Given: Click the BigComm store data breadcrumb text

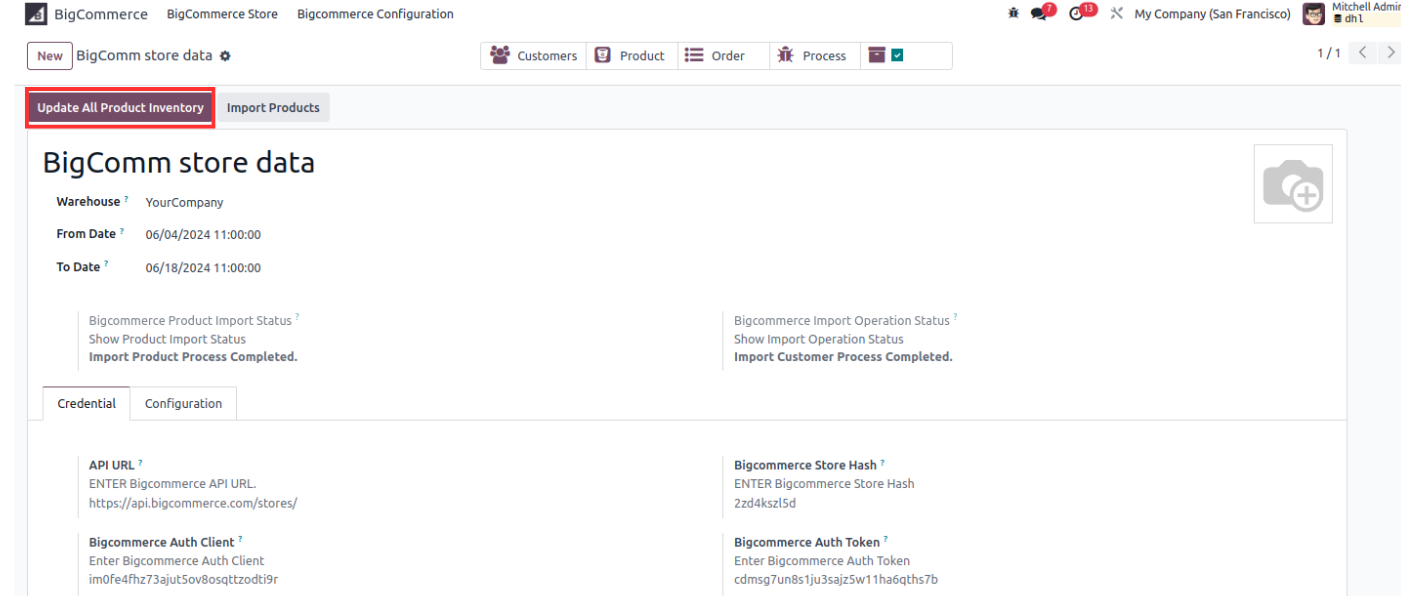Looking at the screenshot, I should [x=144, y=56].
